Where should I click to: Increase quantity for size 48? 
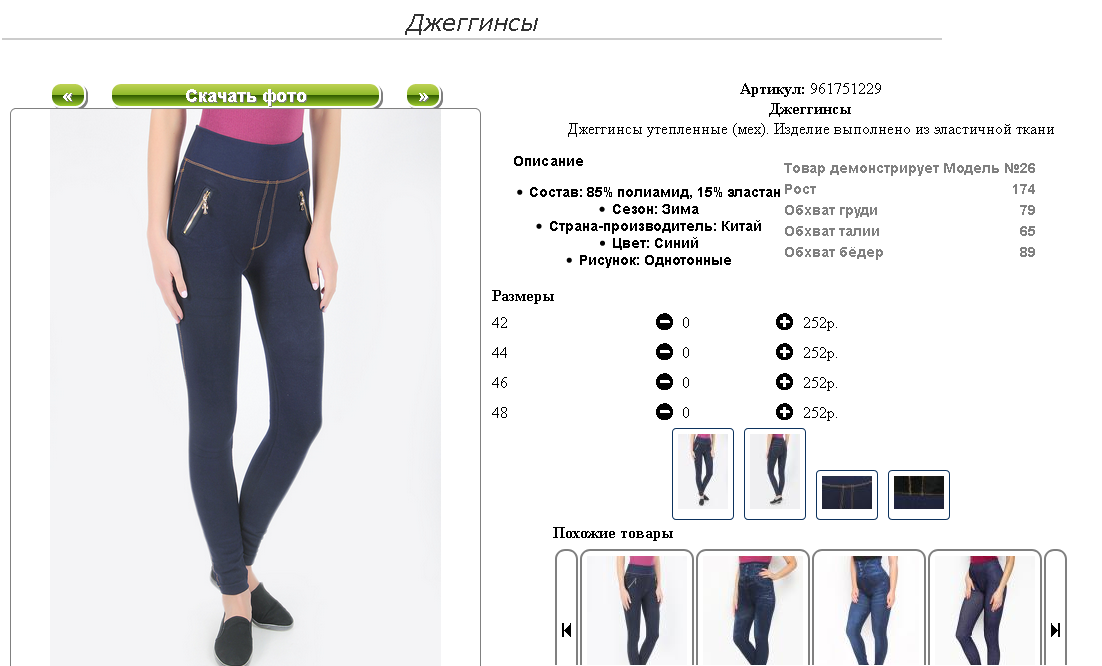click(x=784, y=412)
